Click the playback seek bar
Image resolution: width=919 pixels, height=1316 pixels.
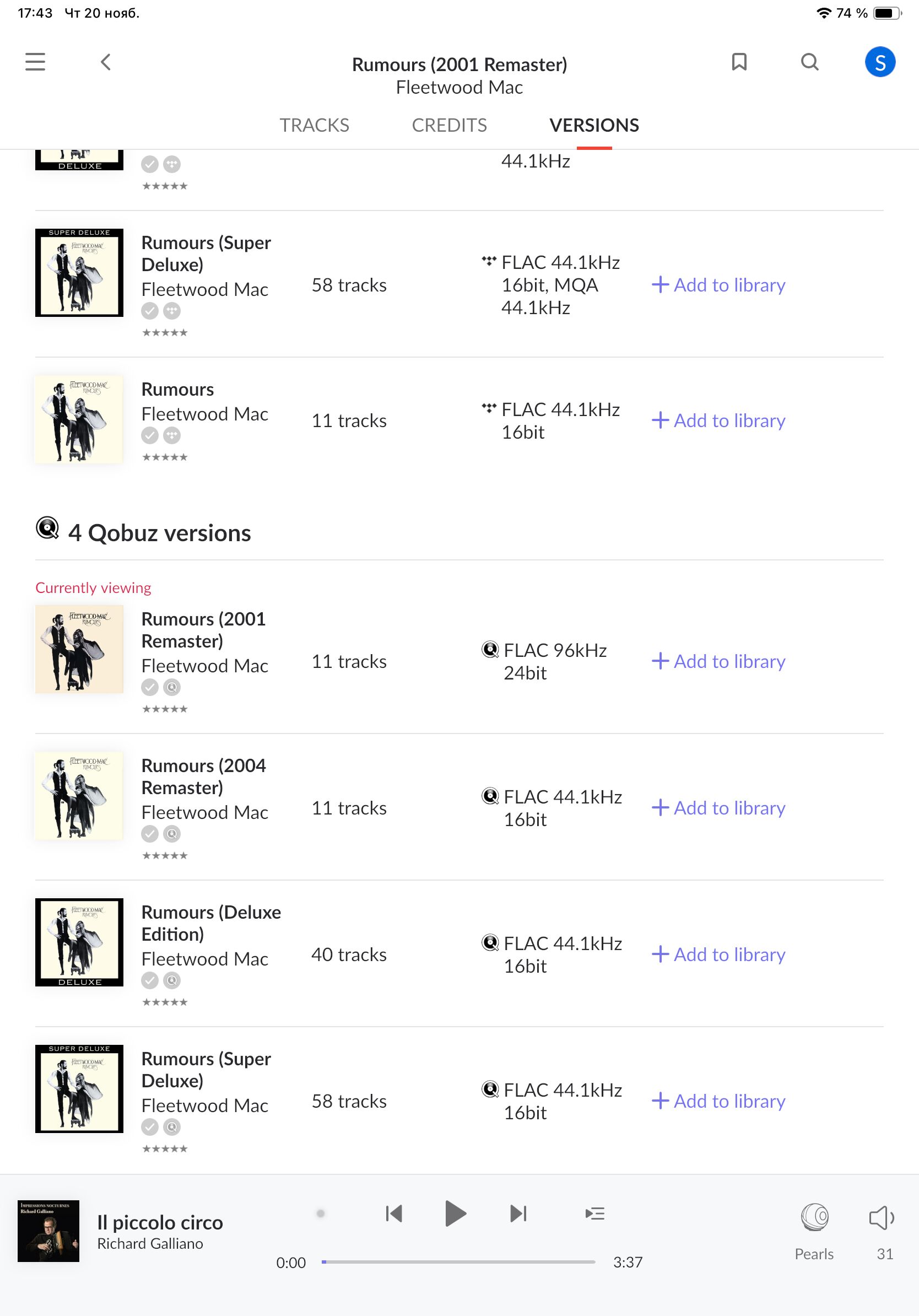point(458,1261)
